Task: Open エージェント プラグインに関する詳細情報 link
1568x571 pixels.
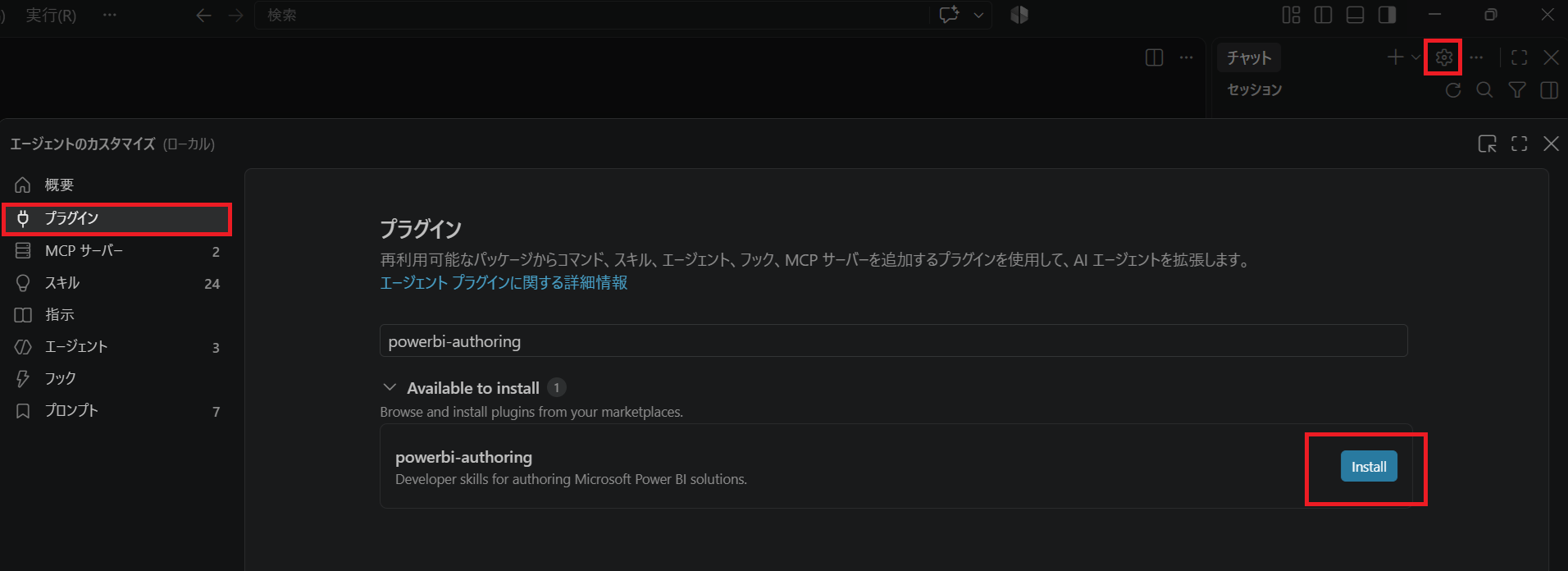Action: (x=504, y=283)
